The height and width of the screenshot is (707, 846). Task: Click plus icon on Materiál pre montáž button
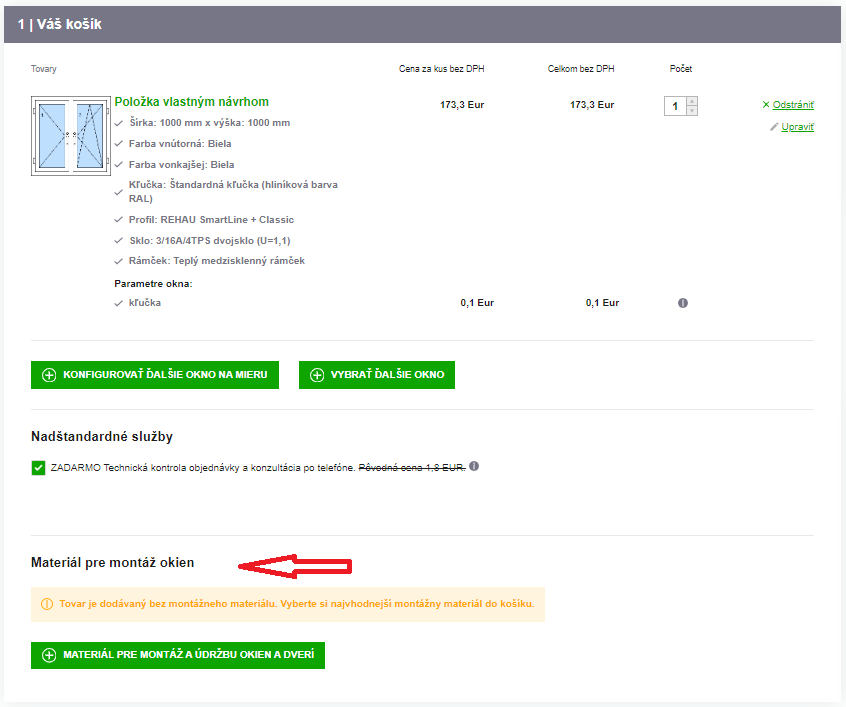pyautogui.click(x=49, y=656)
